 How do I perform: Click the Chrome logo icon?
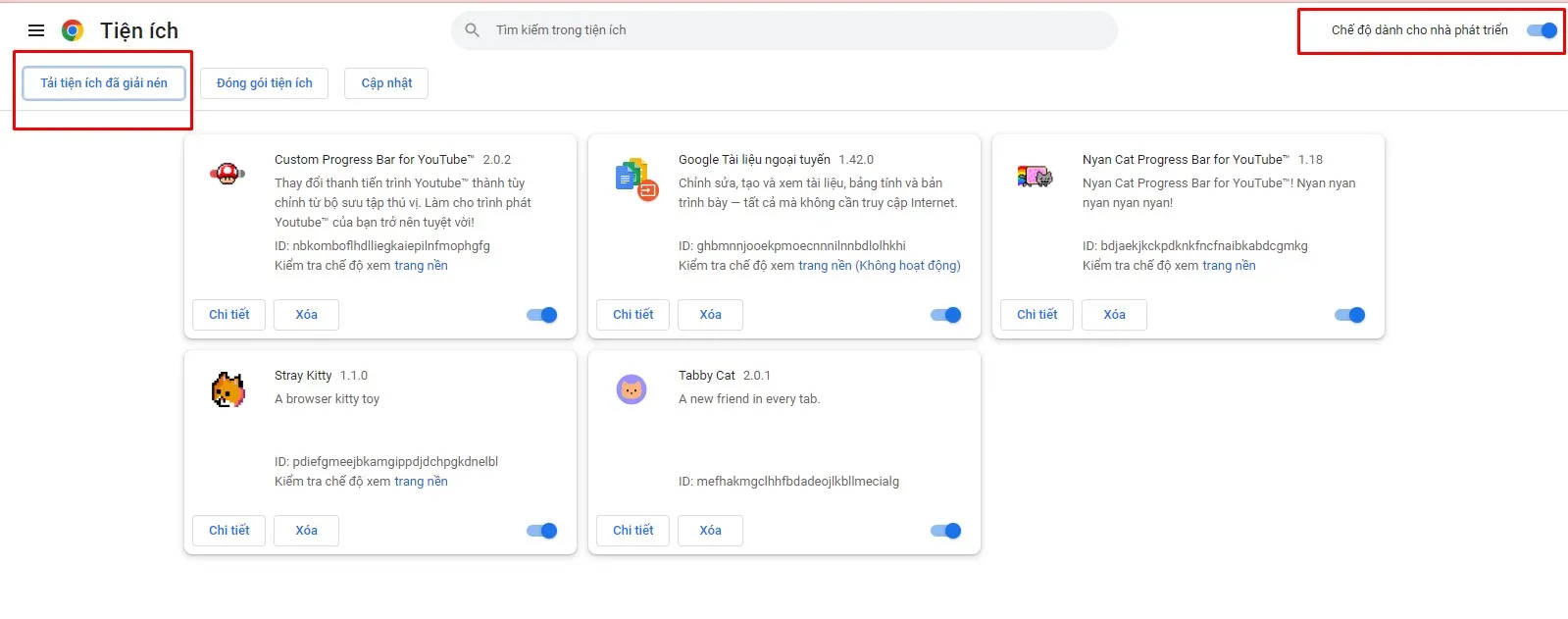coord(73,30)
